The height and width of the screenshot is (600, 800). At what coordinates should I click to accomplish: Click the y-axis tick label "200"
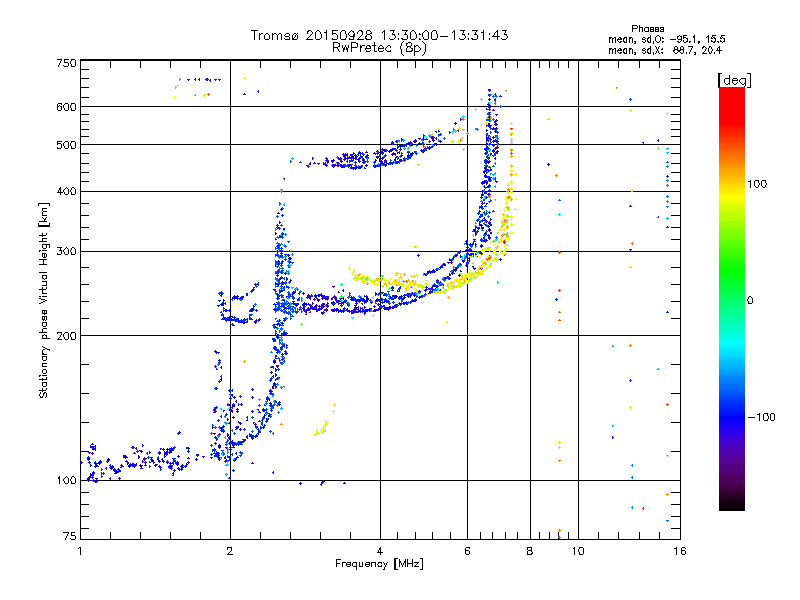coord(66,336)
